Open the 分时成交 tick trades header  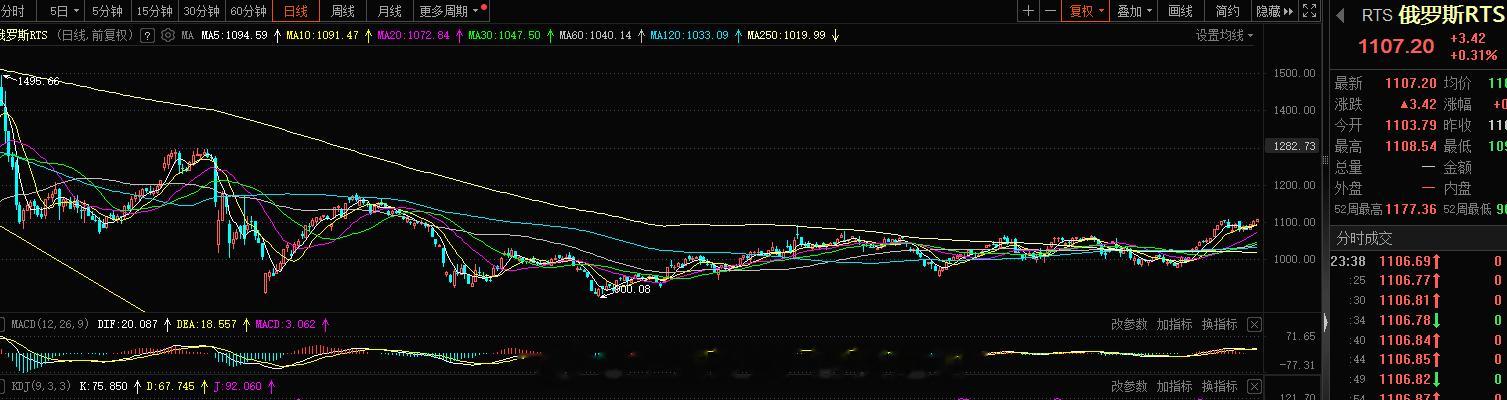[1364, 238]
